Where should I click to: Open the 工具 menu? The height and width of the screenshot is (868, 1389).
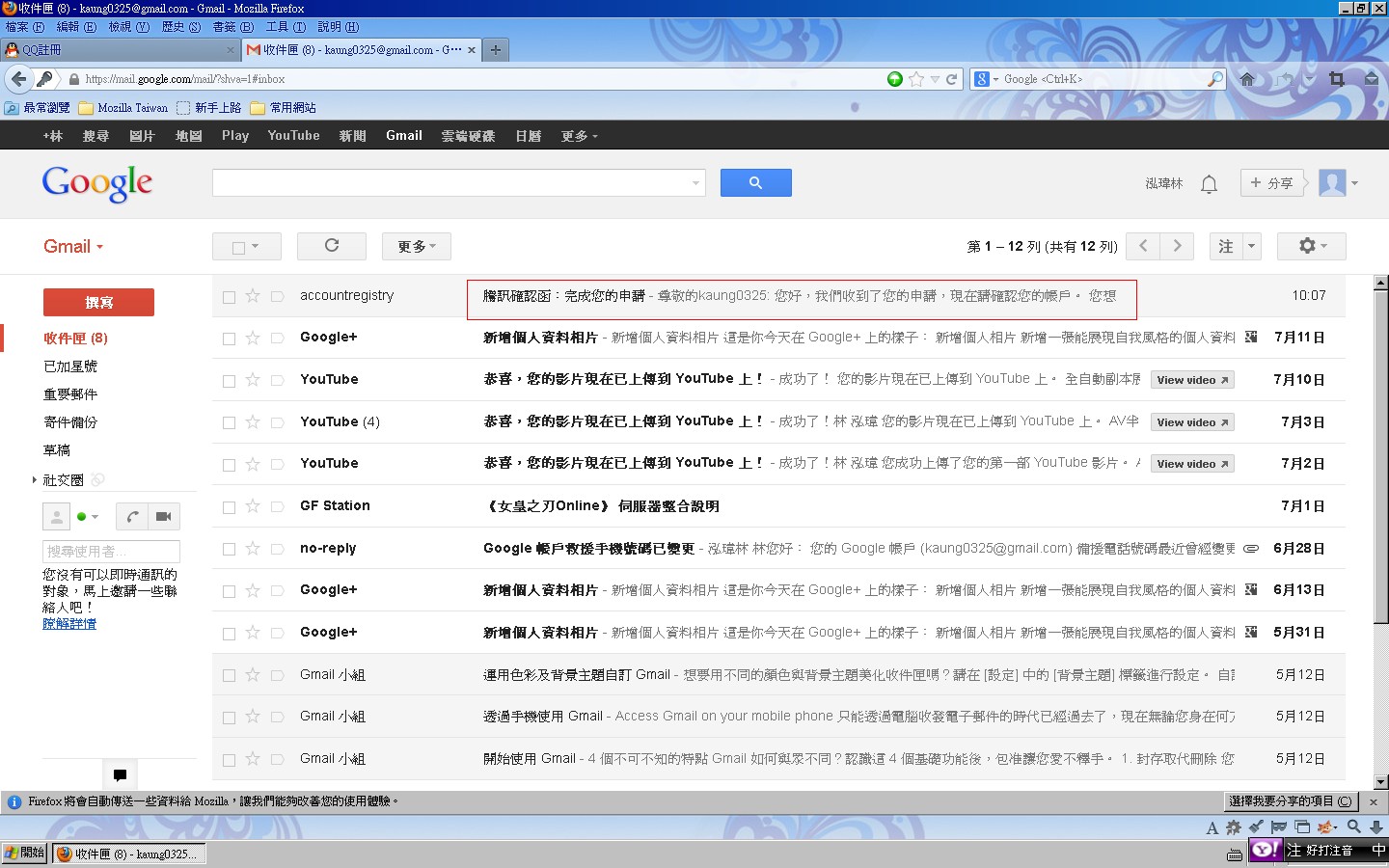(286, 27)
